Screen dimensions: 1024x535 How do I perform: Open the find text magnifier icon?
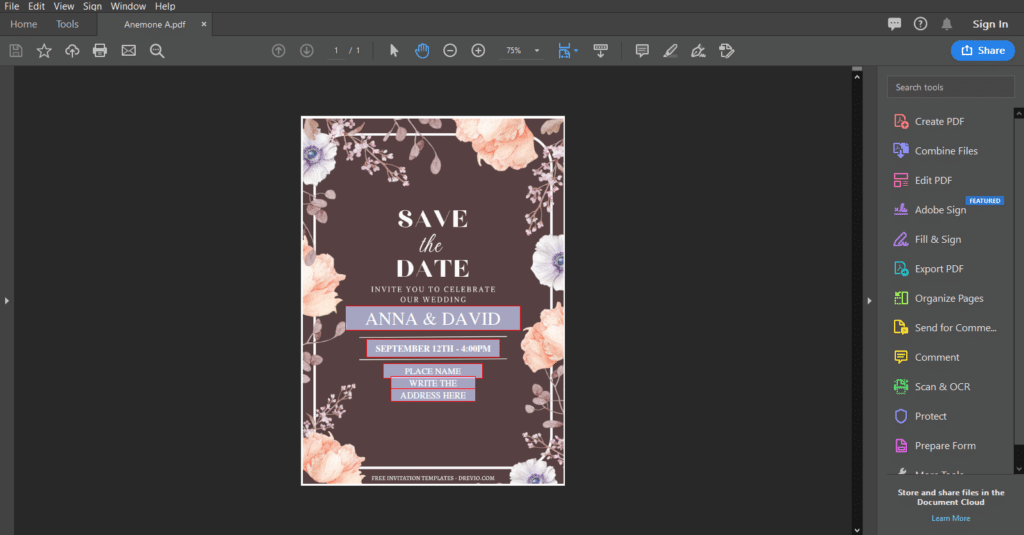[x=157, y=50]
